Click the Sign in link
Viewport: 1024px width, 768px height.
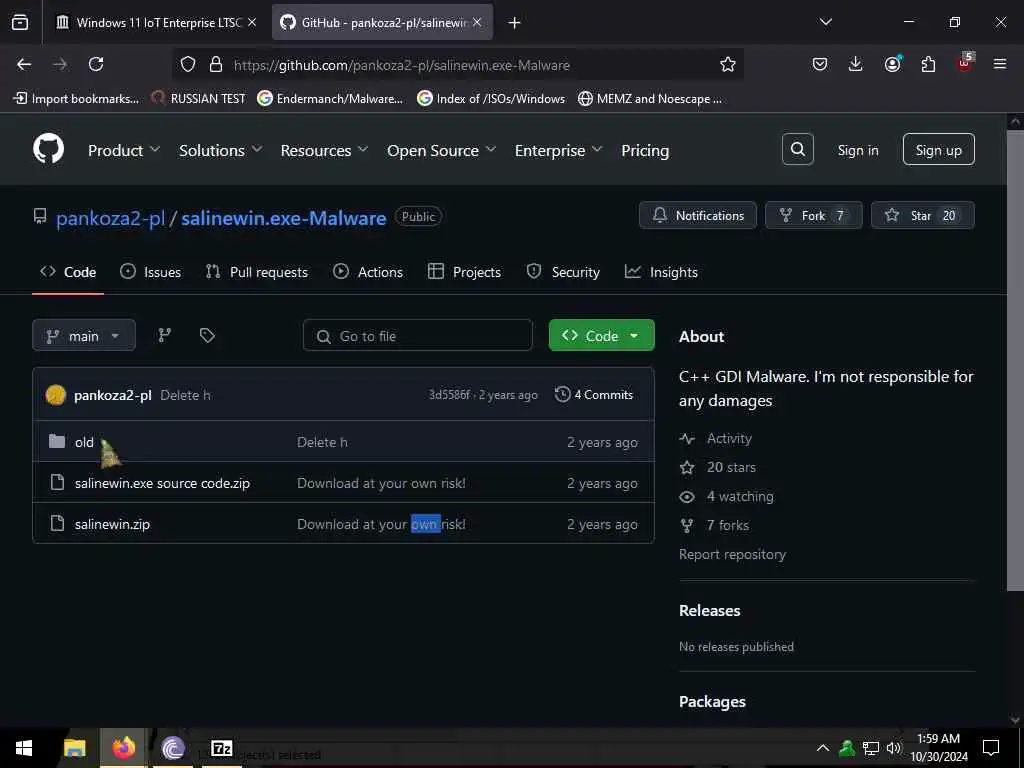(858, 150)
